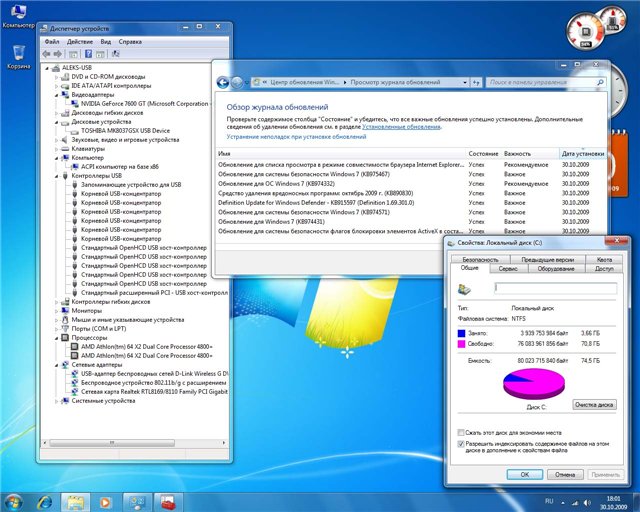The width and height of the screenshot is (640, 512).
Task: Click OK in disk properties dialog
Action: pos(524,474)
